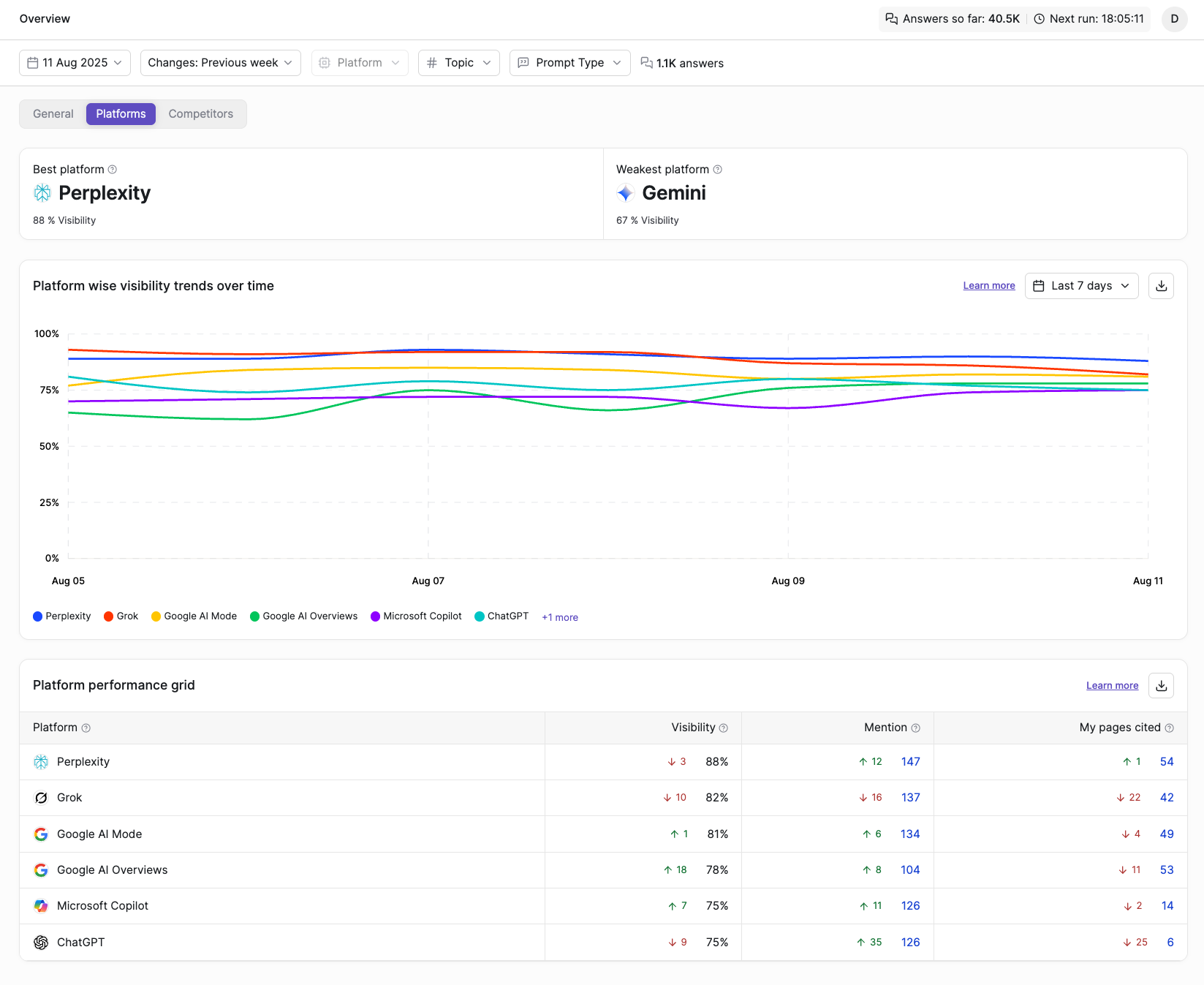Screen dimensions: 1204x985
Task: Toggle ChatGPT series in chart legend
Action: coord(502,616)
